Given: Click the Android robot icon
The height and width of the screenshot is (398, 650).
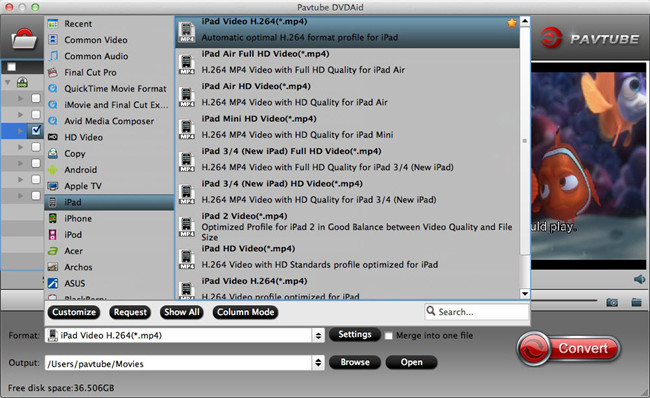Looking at the screenshot, I should [53, 170].
